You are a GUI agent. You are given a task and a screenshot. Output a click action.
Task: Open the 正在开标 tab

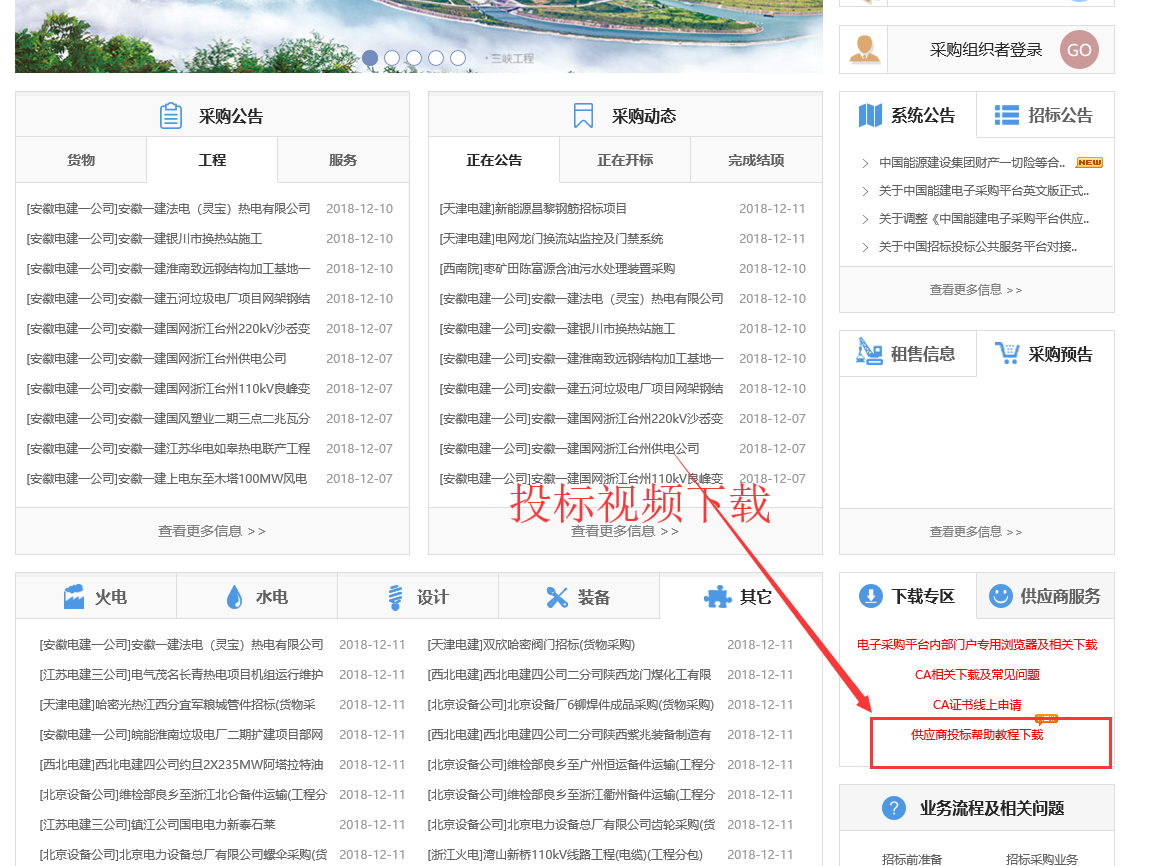(625, 160)
